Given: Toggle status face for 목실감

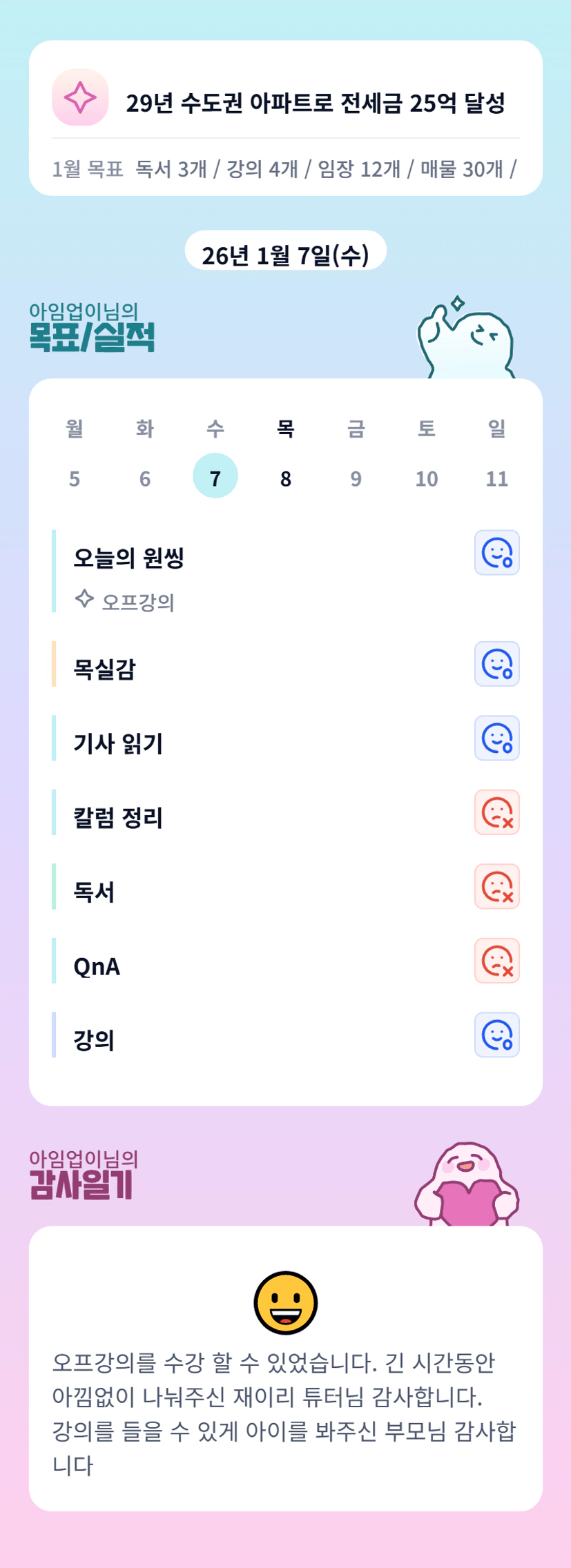Looking at the screenshot, I should pos(496,664).
